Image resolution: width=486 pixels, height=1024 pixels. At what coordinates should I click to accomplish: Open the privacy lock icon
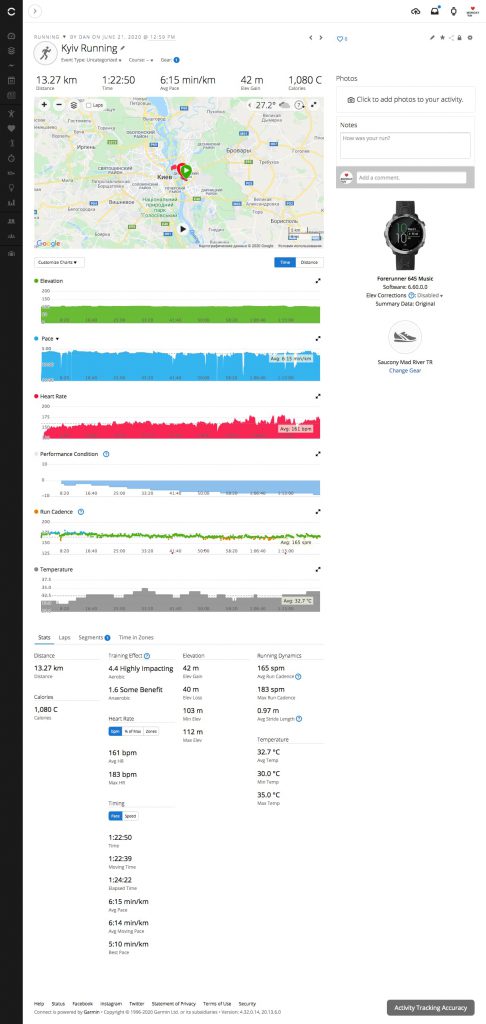coord(460,38)
